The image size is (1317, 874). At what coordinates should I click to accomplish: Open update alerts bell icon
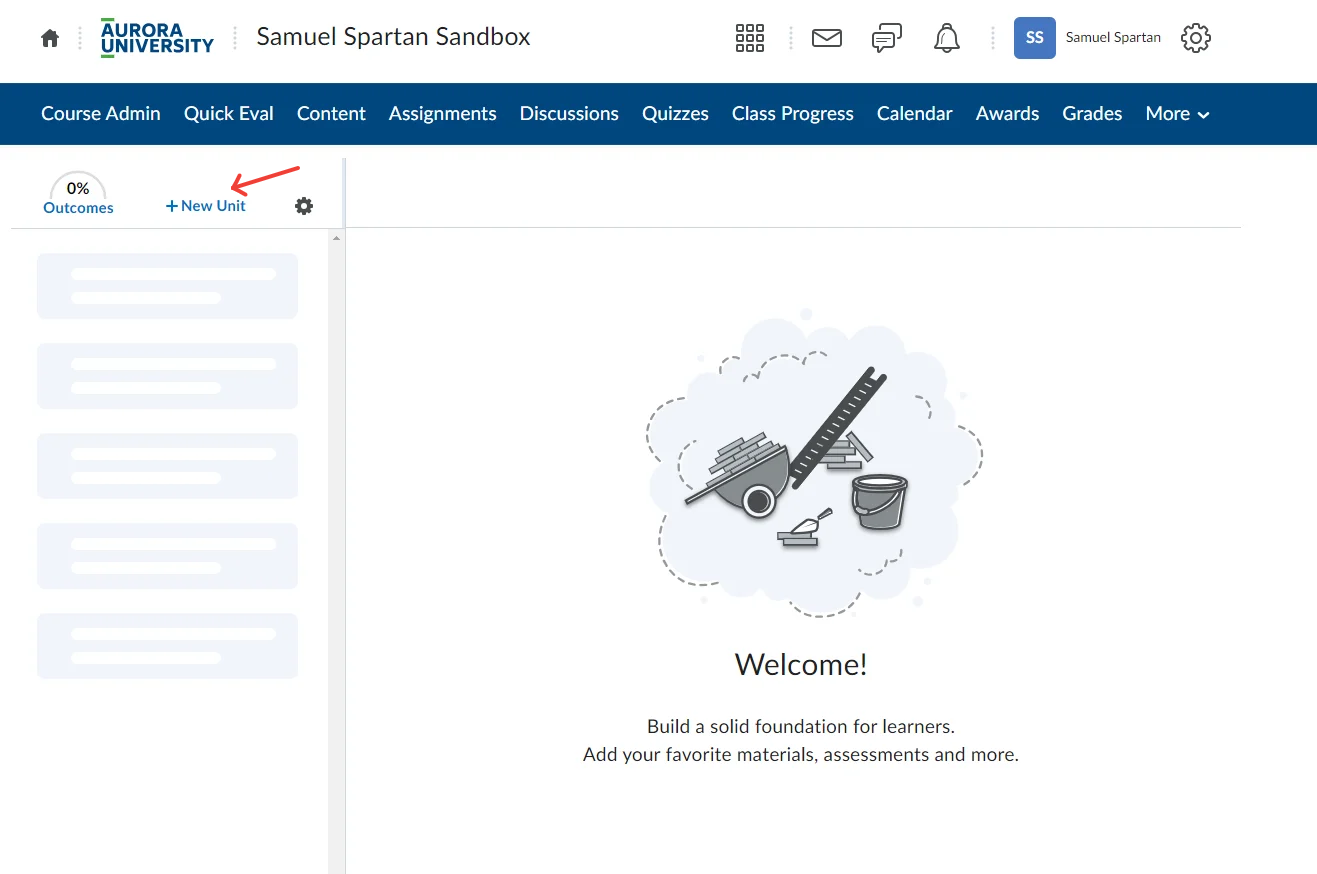[x=946, y=38]
